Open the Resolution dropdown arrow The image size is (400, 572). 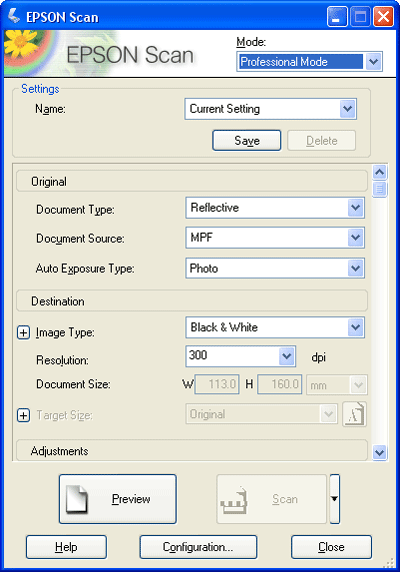coord(287,356)
